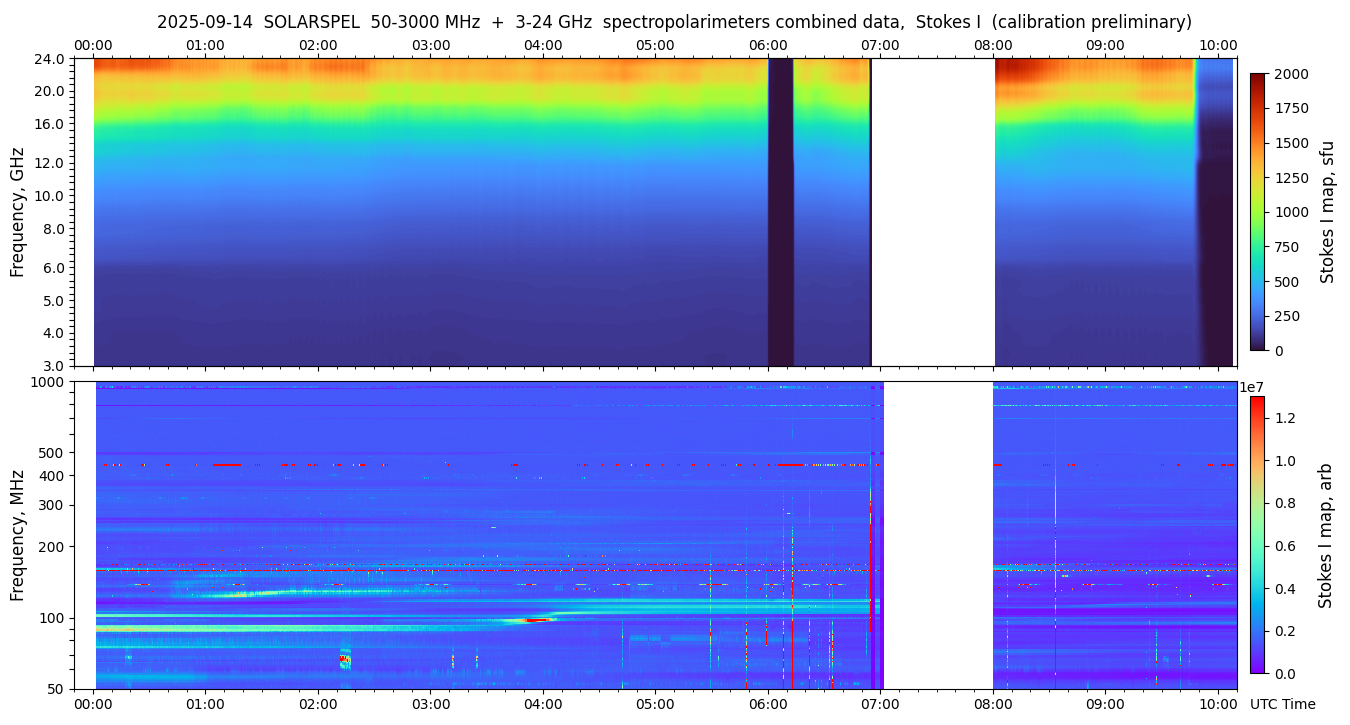
Task: Click the 03:00 tick on bottom axis
Action: coord(431,704)
